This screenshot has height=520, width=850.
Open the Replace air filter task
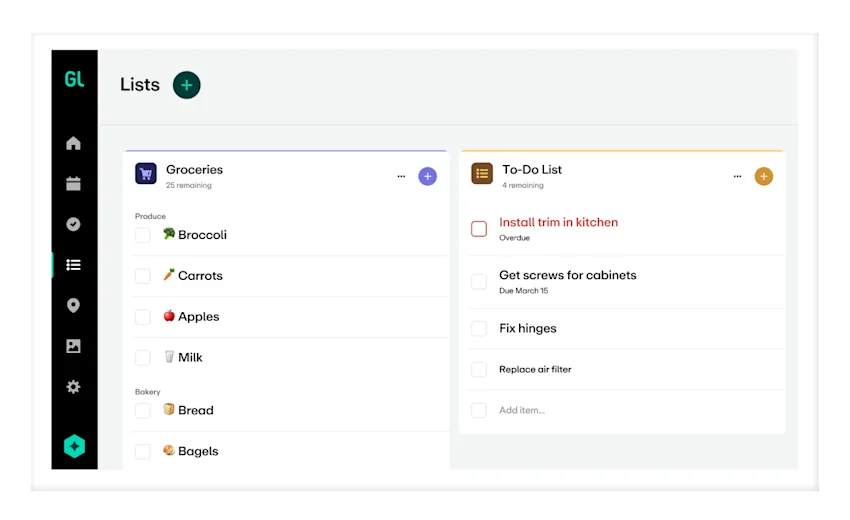tap(535, 369)
